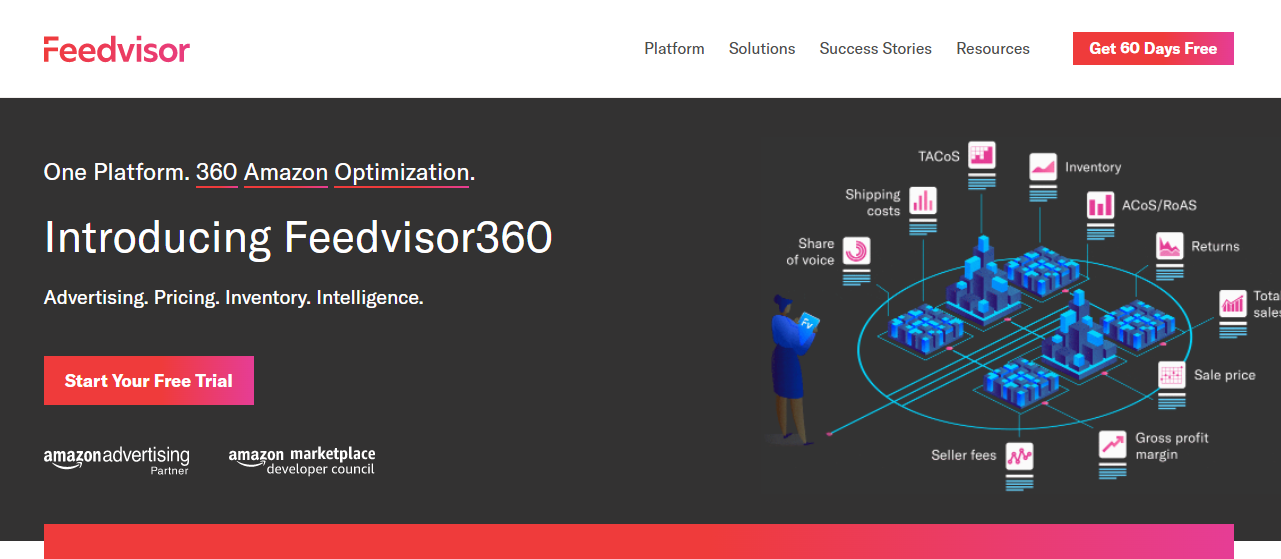Click the Share of voice donut icon
Viewport: 1281px width, 559px height.
click(856, 251)
